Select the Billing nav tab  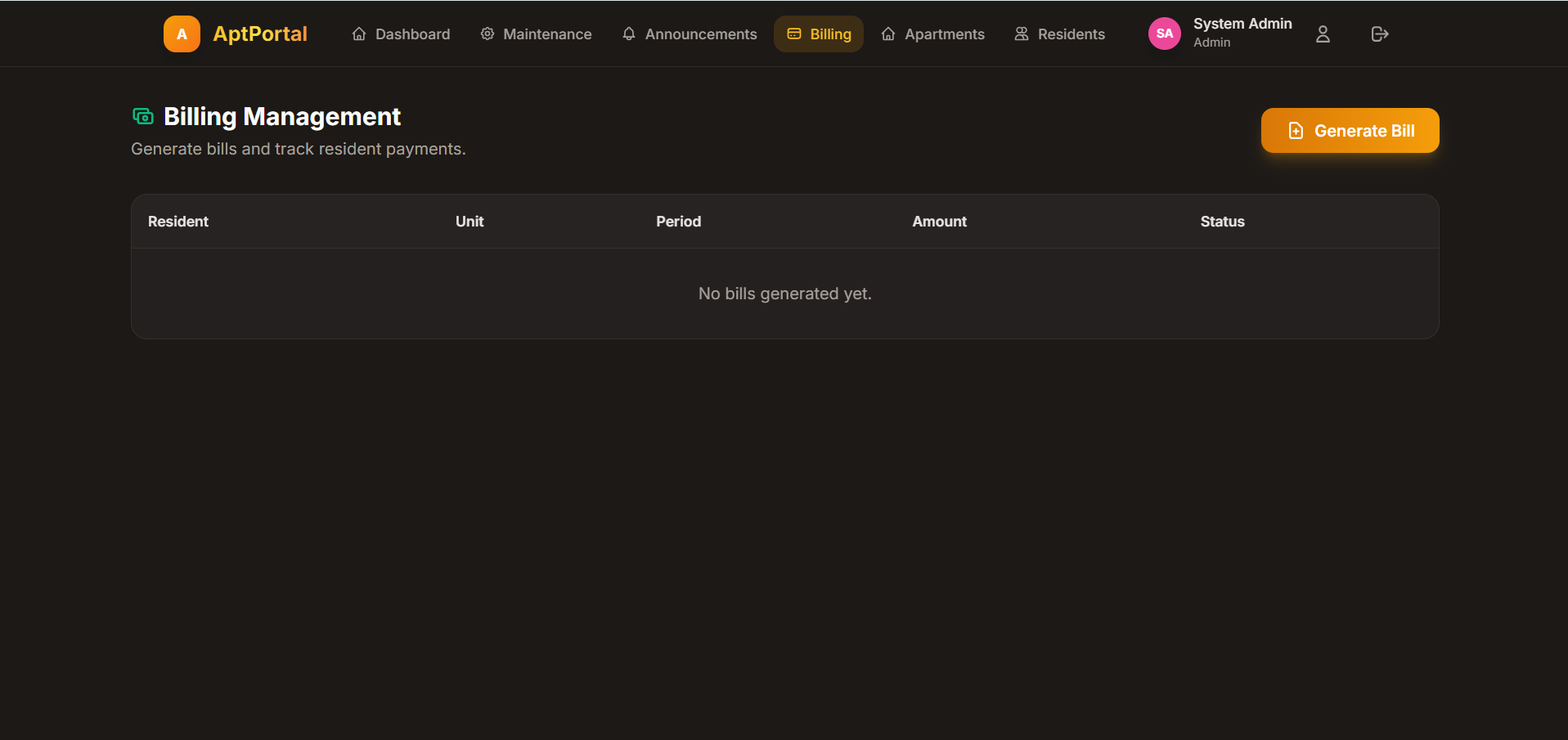point(819,34)
